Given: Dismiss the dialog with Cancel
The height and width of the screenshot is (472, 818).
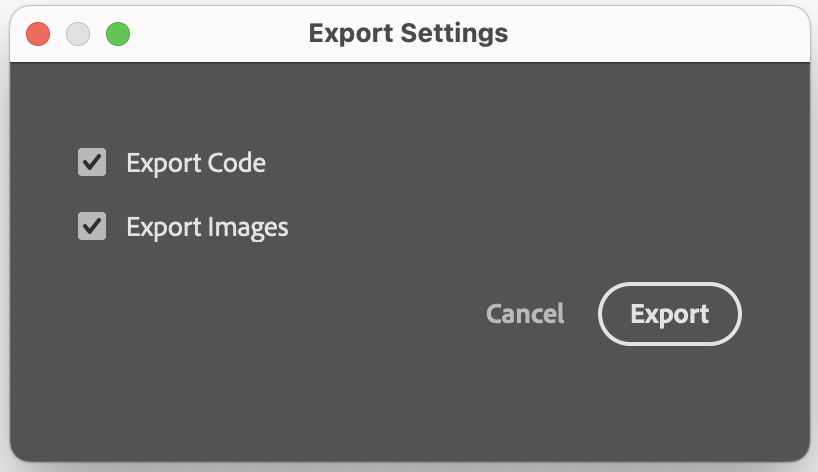Looking at the screenshot, I should [x=525, y=314].
